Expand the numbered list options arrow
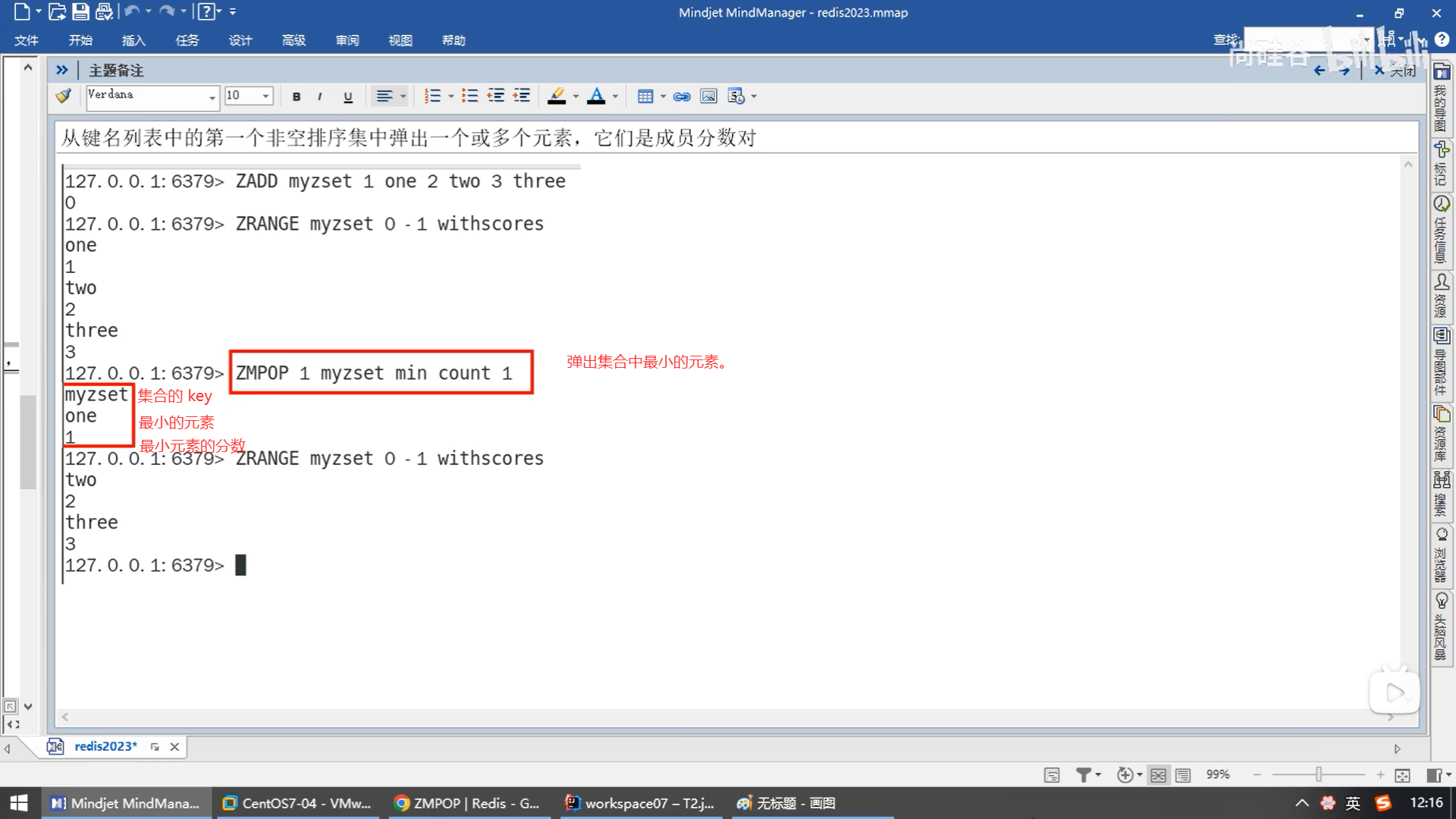 tap(451, 96)
